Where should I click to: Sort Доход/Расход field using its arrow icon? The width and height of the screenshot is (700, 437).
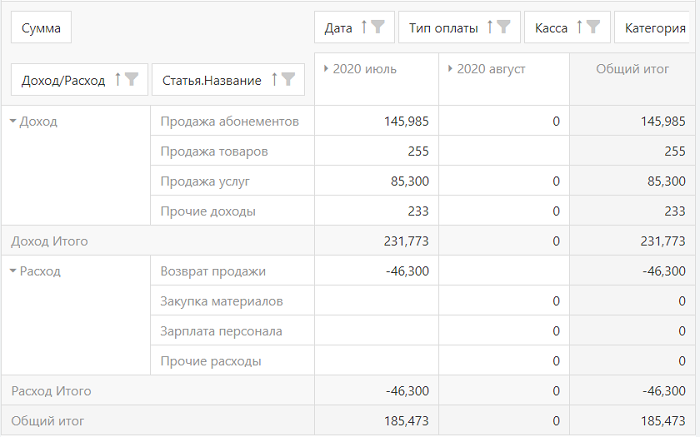coord(117,79)
